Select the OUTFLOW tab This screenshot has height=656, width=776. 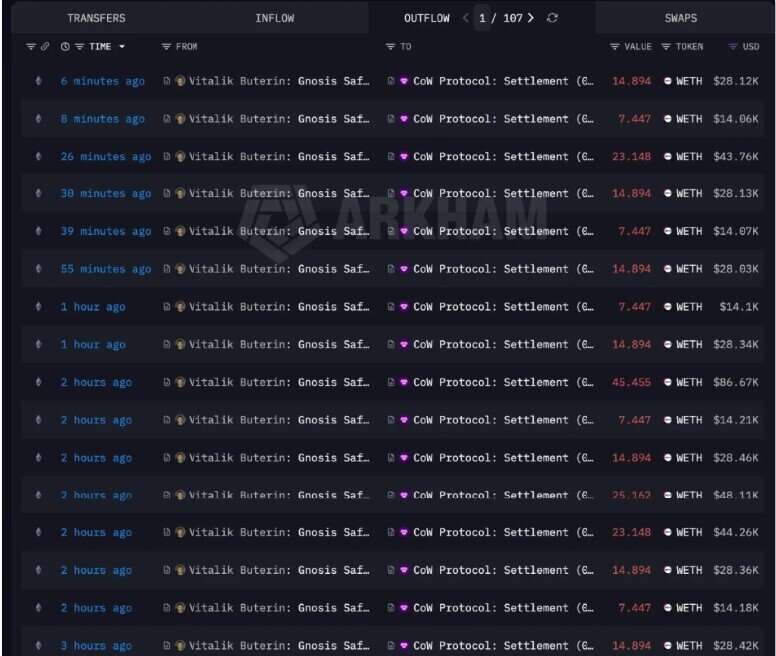click(x=427, y=18)
